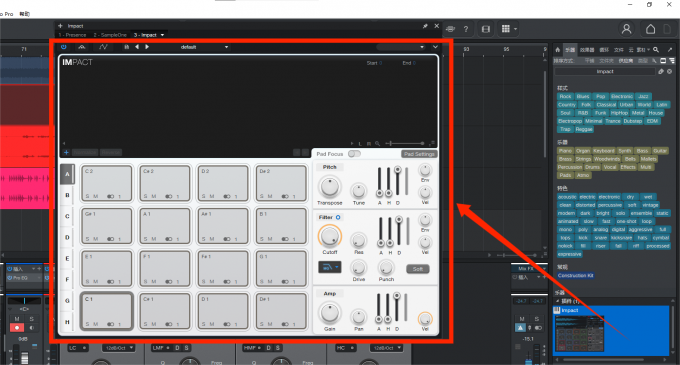Click the pencil edit icon beside Impact search
The width and height of the screenshot is (680, 365).
(x=661, y=72)
